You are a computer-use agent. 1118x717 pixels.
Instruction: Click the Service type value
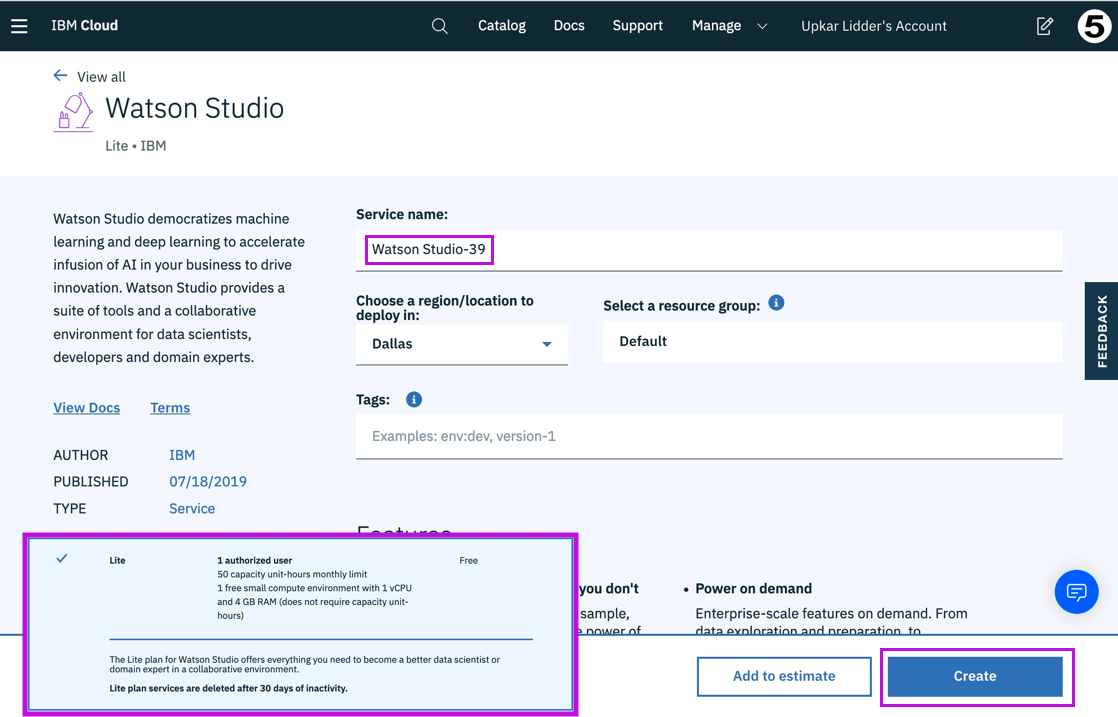(192, 509)
